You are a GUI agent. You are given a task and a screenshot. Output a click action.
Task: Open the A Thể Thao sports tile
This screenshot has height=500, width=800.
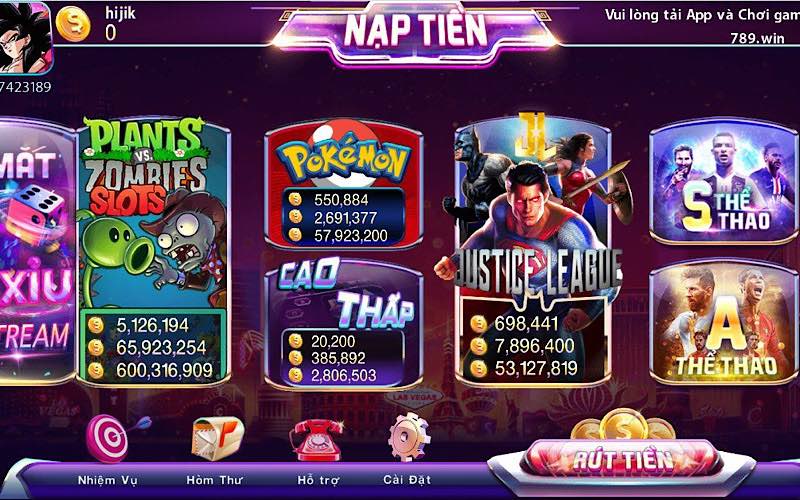tap(723, 323)
